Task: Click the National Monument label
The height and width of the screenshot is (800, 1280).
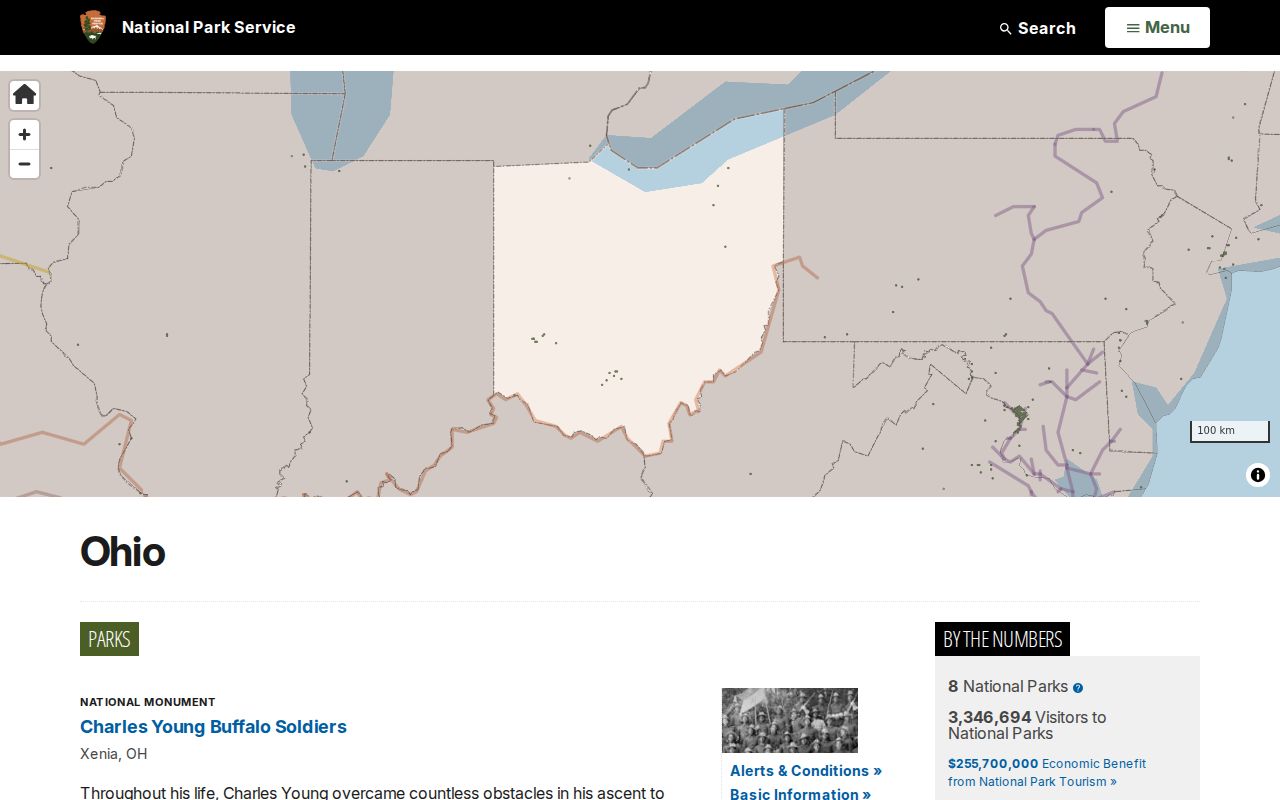Action: pos(148,702)
